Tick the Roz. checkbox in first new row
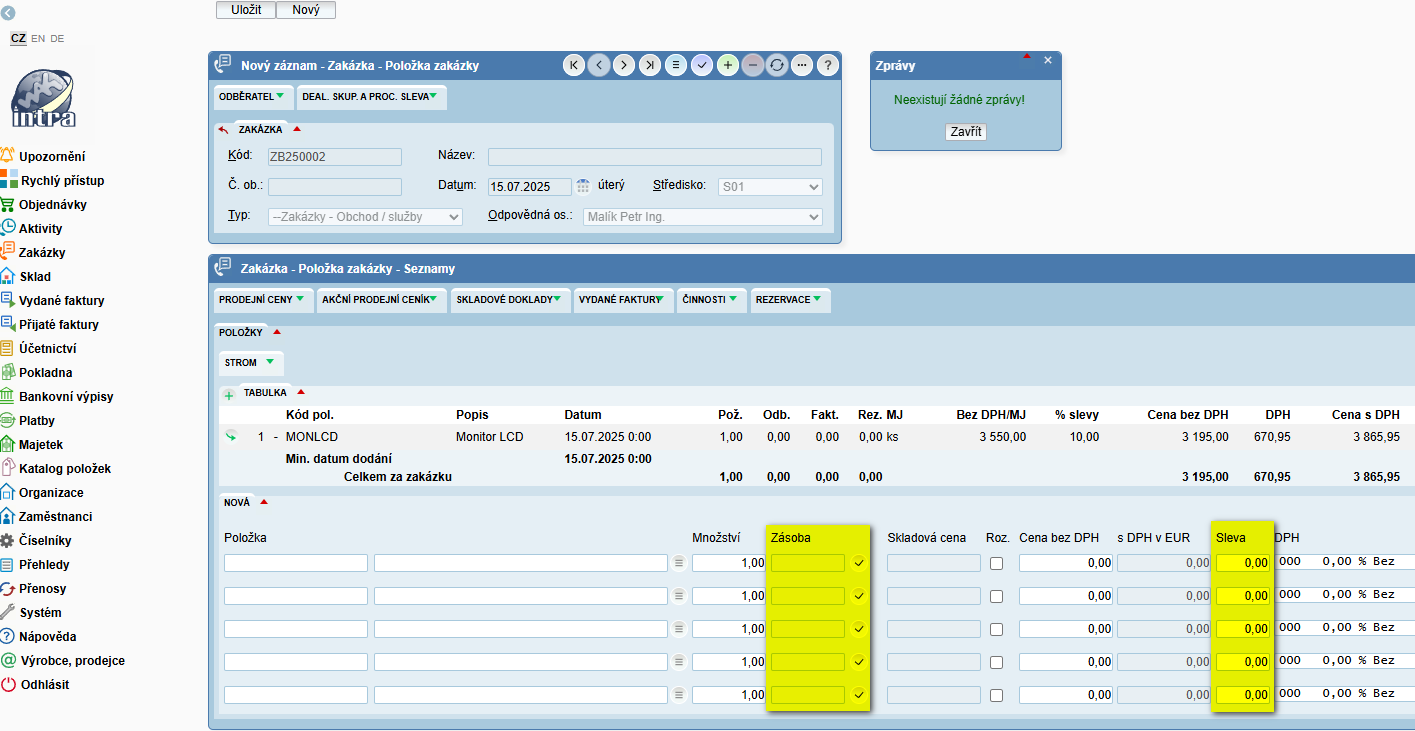 coord(996,564)
